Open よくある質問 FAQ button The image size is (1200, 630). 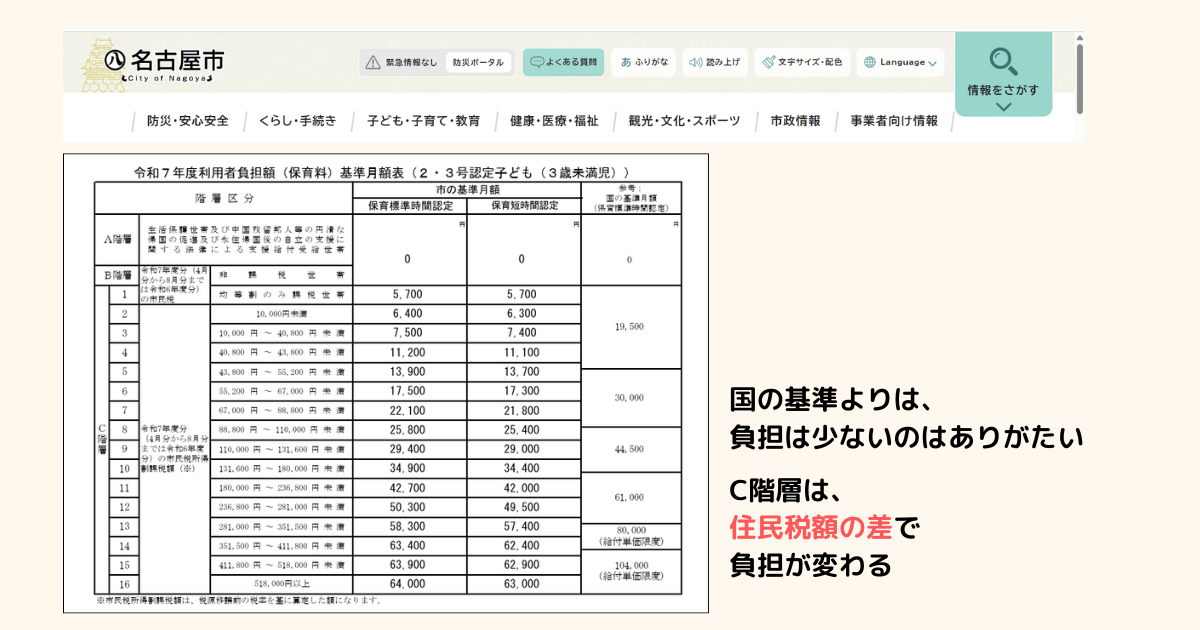pyautogui.click(x=563, y=62)
